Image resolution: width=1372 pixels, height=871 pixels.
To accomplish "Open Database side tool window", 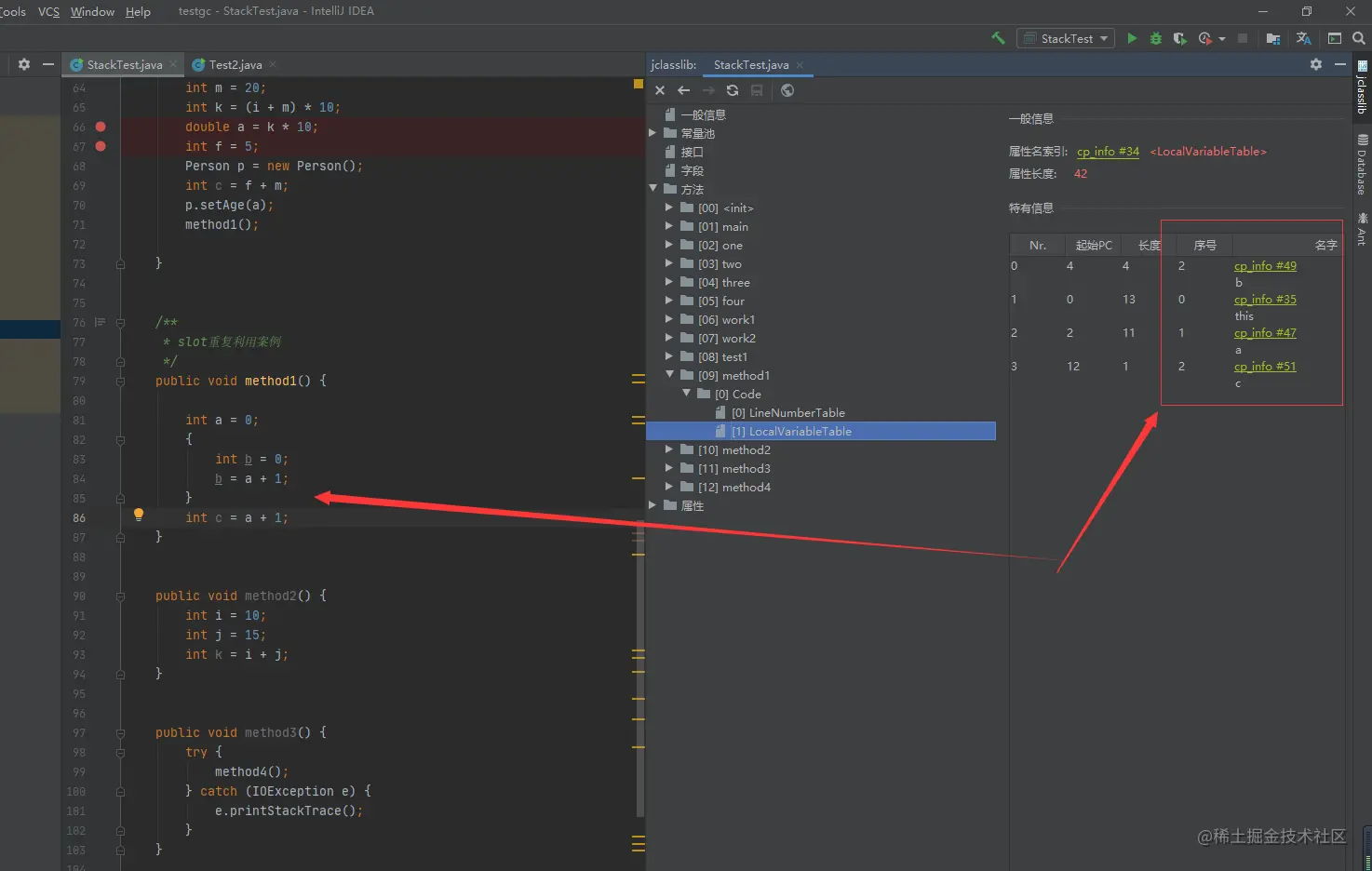I will 1362,165.
